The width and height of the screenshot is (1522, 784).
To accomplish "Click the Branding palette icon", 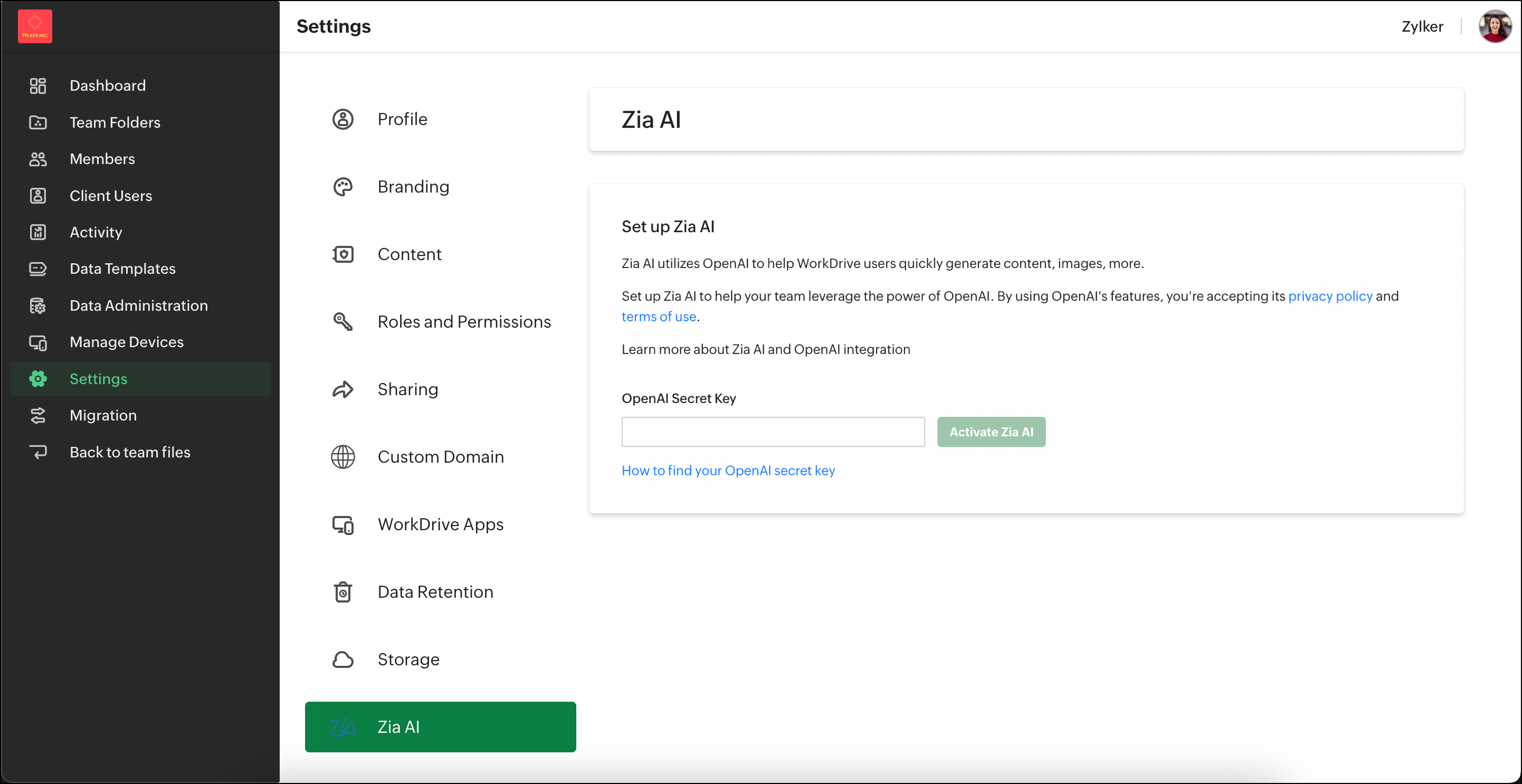I will pyautogui.click(x=343, y=187).
